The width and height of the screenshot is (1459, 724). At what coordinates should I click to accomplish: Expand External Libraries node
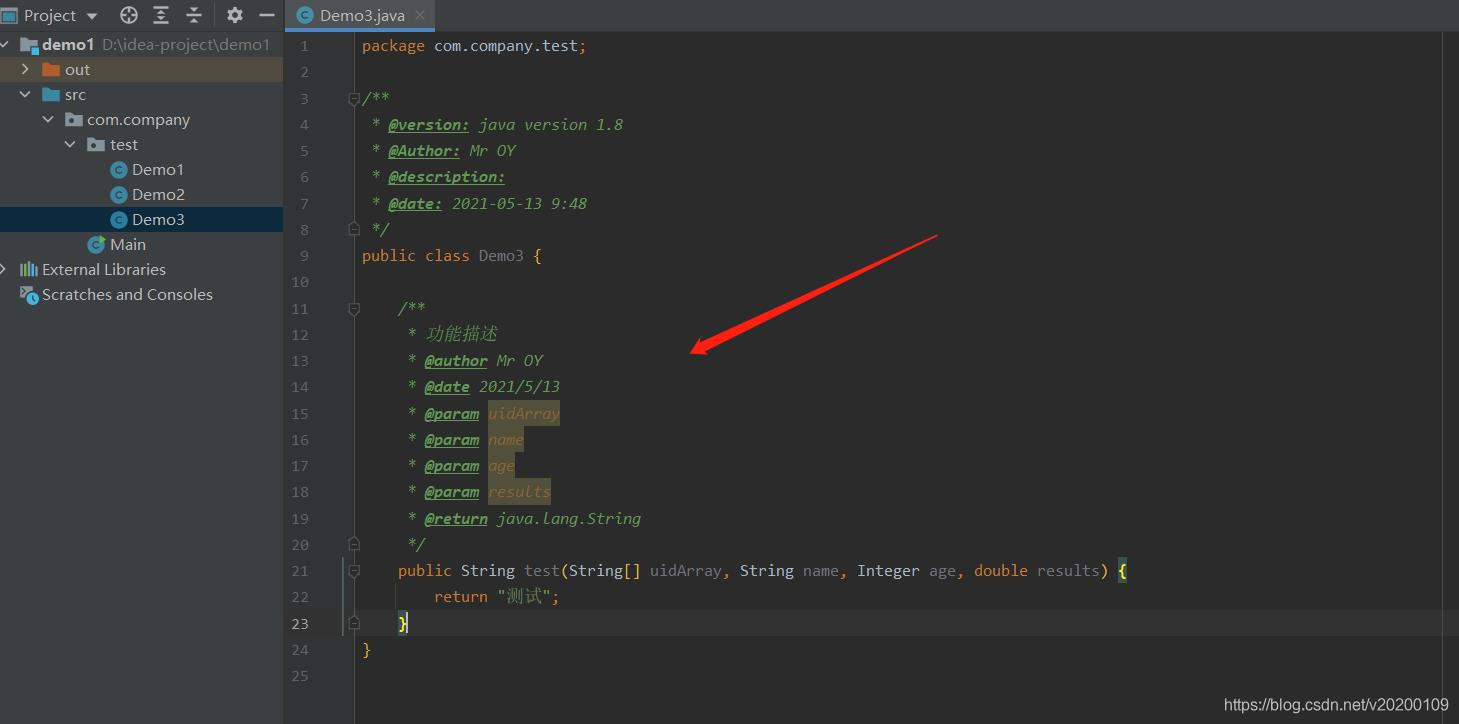(x=5, y=269)
